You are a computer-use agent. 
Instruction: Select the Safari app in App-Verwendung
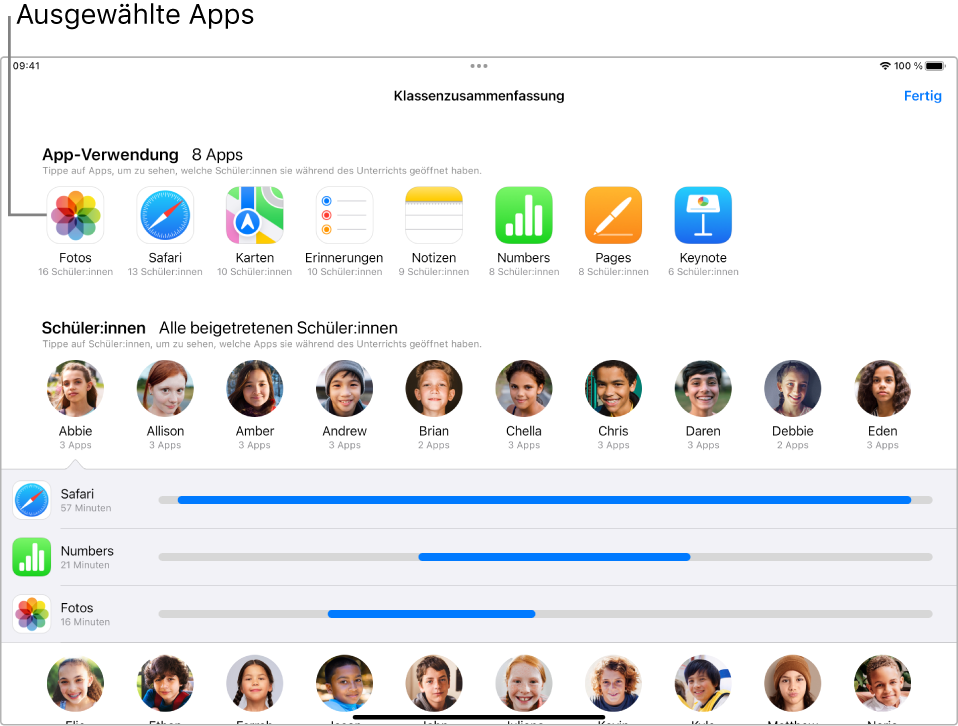pyautogui.click(x=165, y=215)
